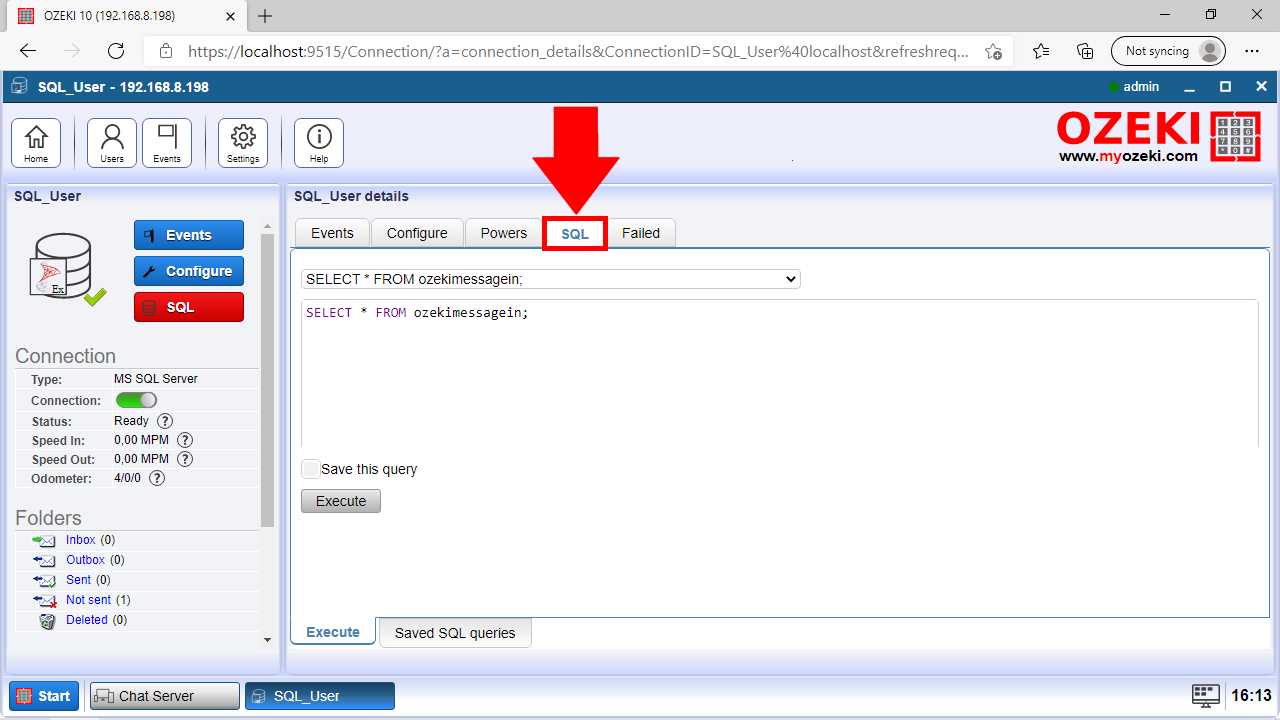Click the Odometer help question mark icon
1280x720 pixels.
pos(156,478)
